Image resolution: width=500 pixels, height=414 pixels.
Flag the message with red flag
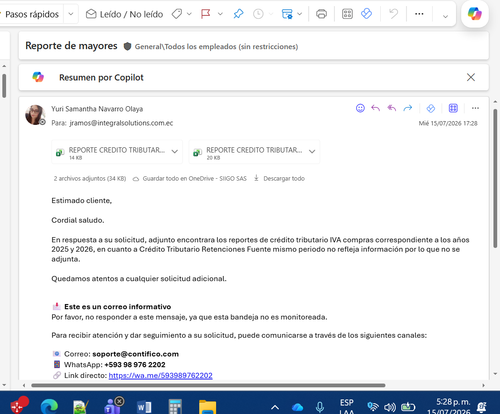pyautogui.click(x=206, y=14)
